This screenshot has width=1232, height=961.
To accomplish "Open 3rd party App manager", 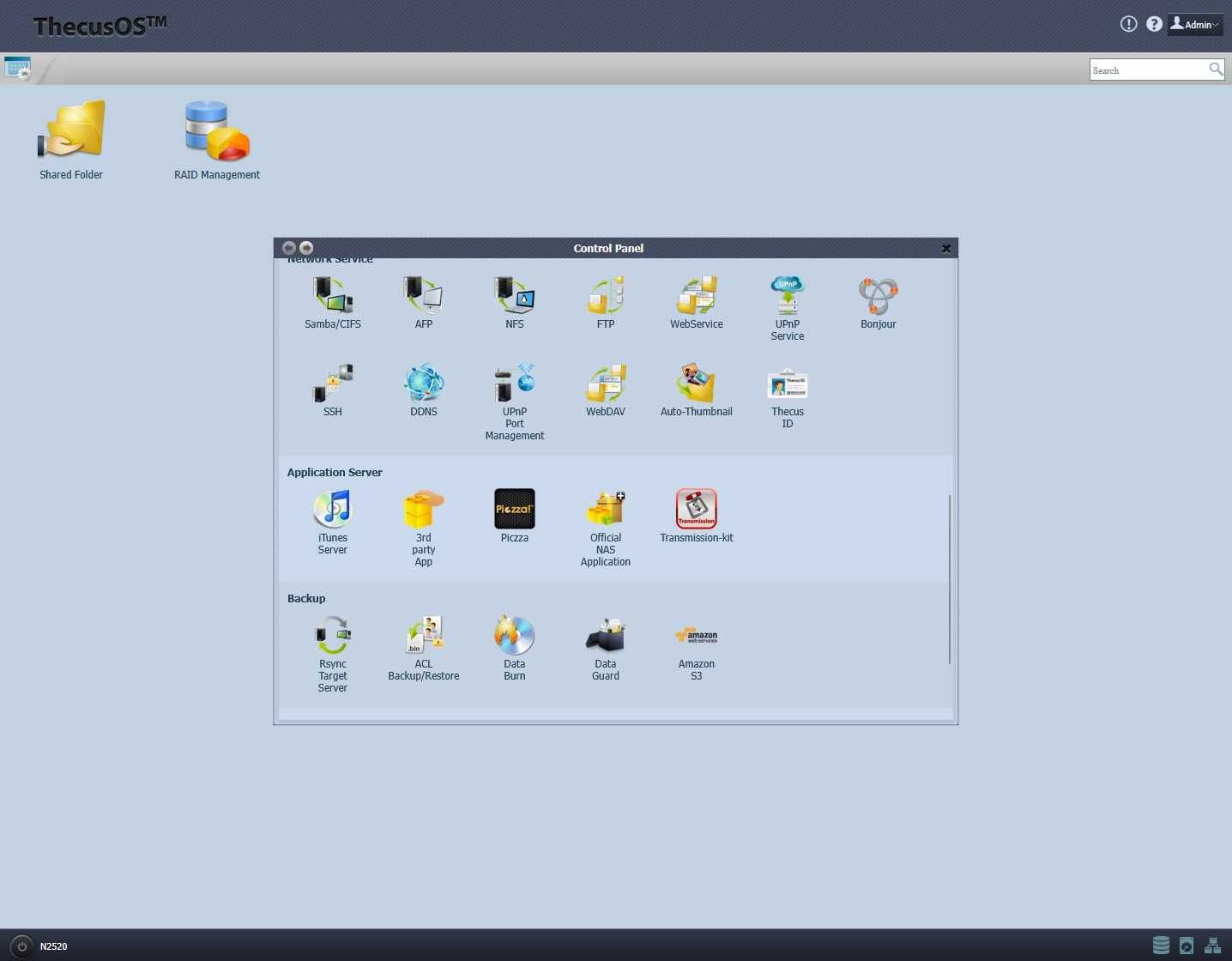I will 424,528.
